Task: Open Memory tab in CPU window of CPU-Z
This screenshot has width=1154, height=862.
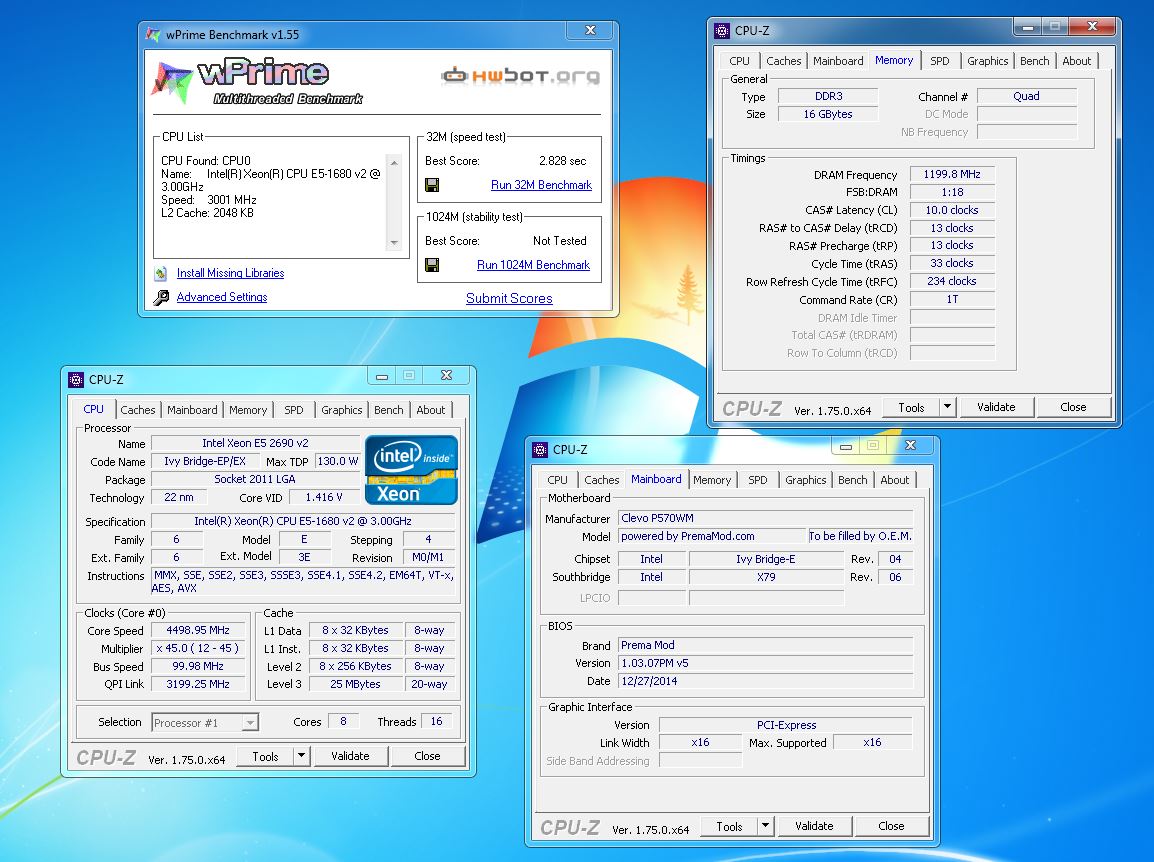Action: coord(247,410)
